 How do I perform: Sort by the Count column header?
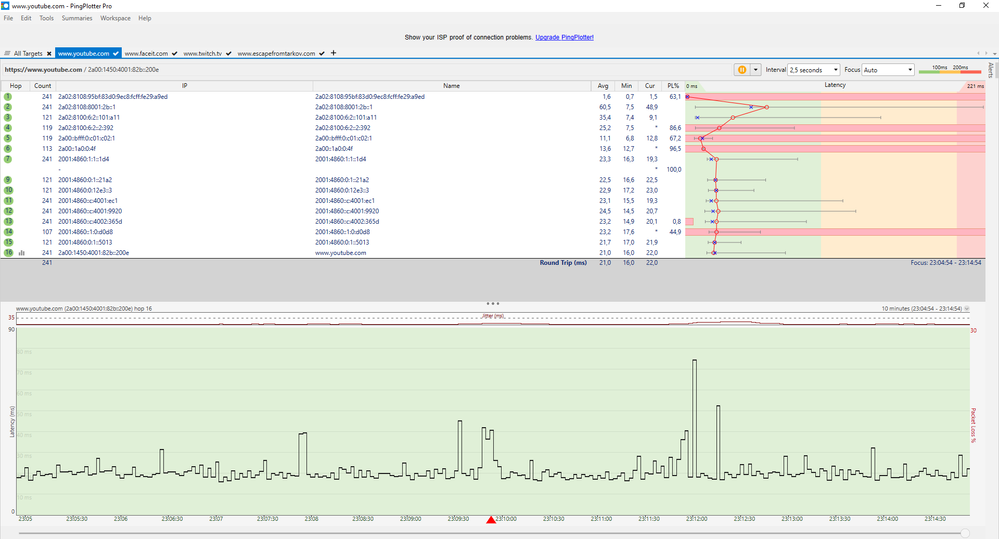(x=43, y=85)
